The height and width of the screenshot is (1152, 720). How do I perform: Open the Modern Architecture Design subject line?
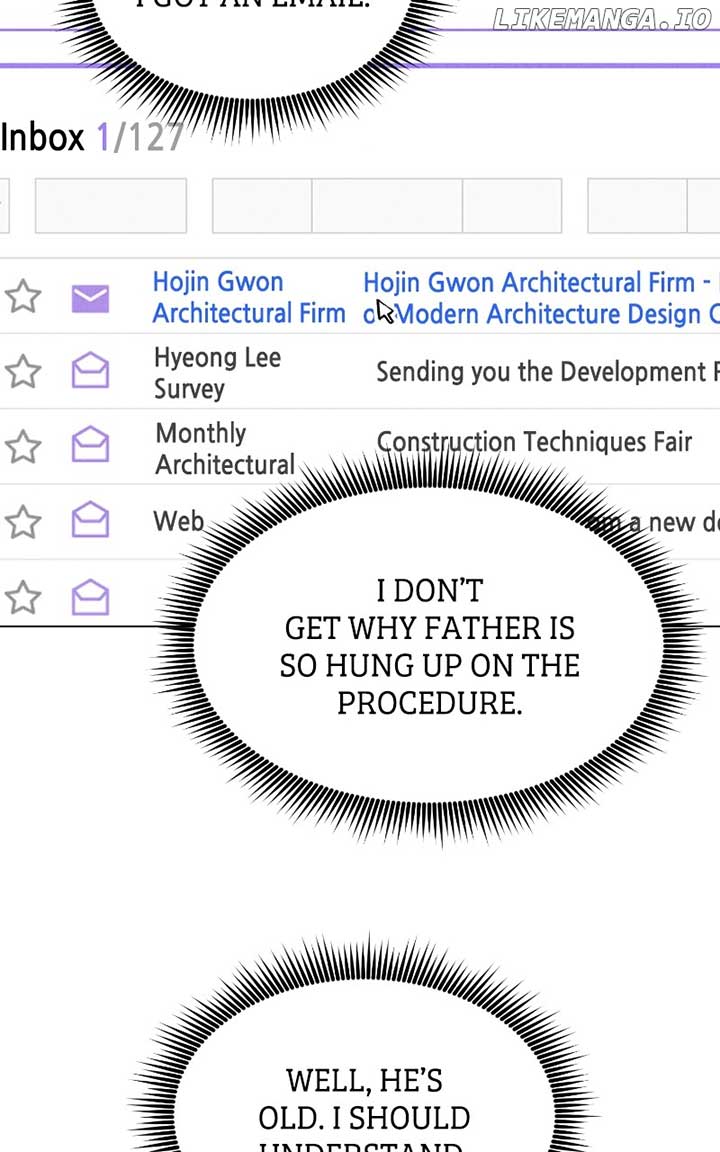pos(540,298)
